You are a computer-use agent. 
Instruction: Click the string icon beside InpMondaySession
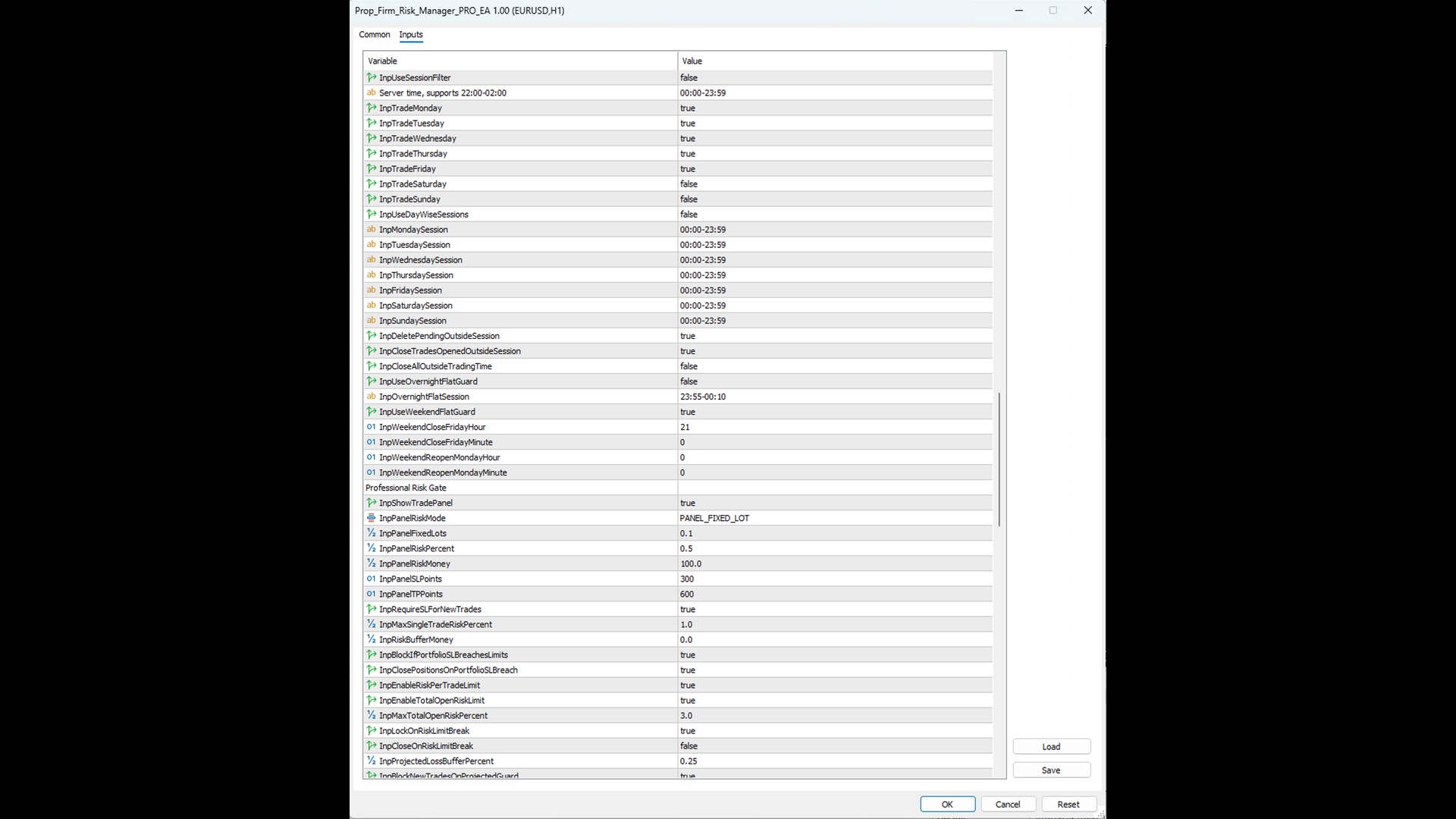point(372,229)
